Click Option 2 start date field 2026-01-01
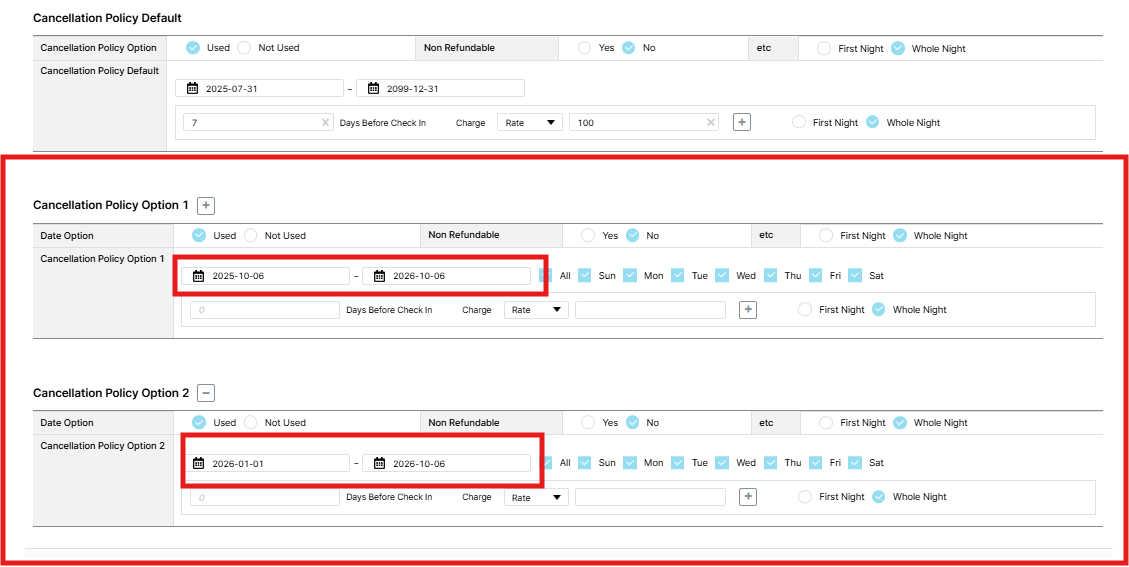This screenshot has width=1129, height=567. click(x=266, y=463)
